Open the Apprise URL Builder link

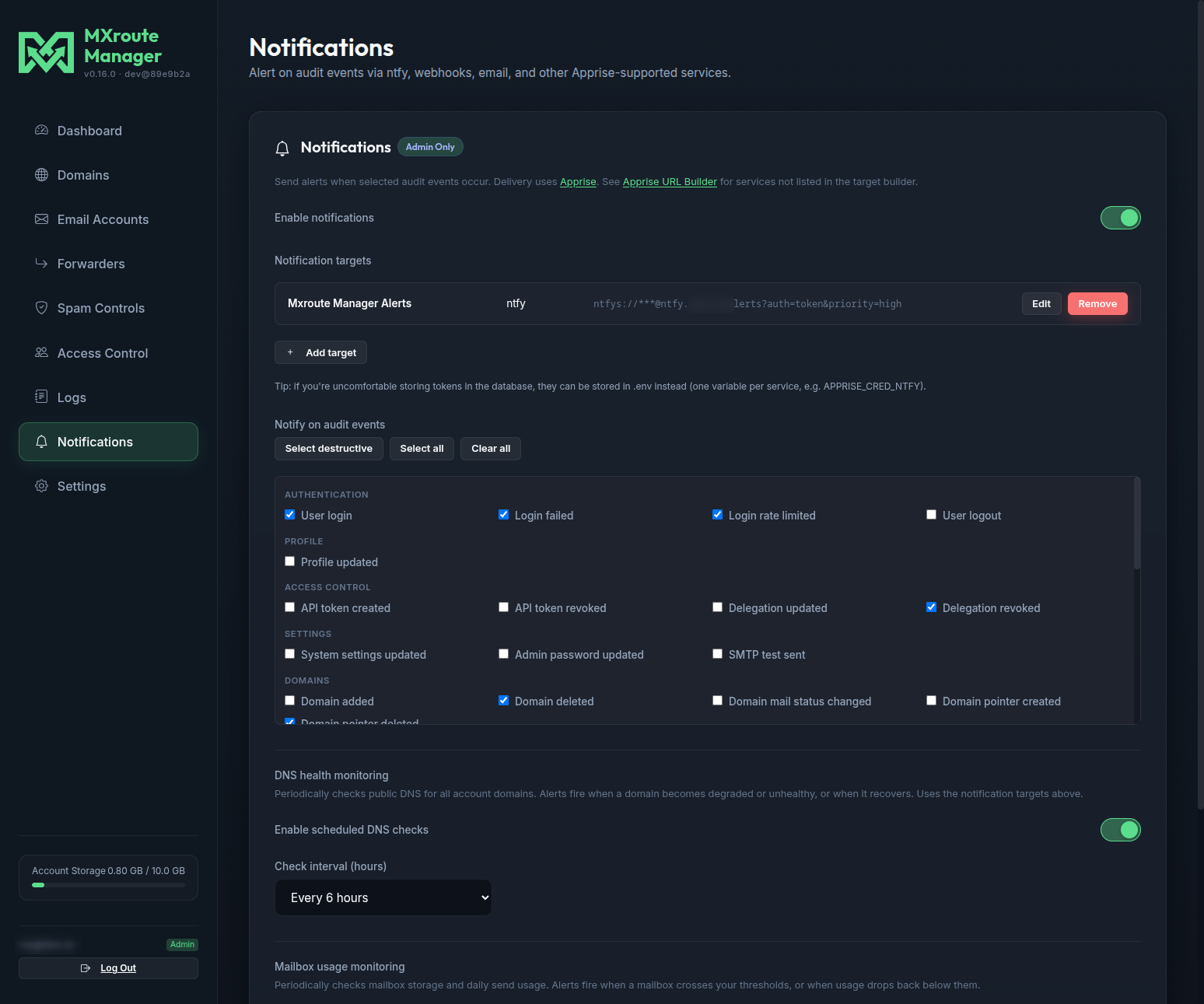(x=670, y=182)
